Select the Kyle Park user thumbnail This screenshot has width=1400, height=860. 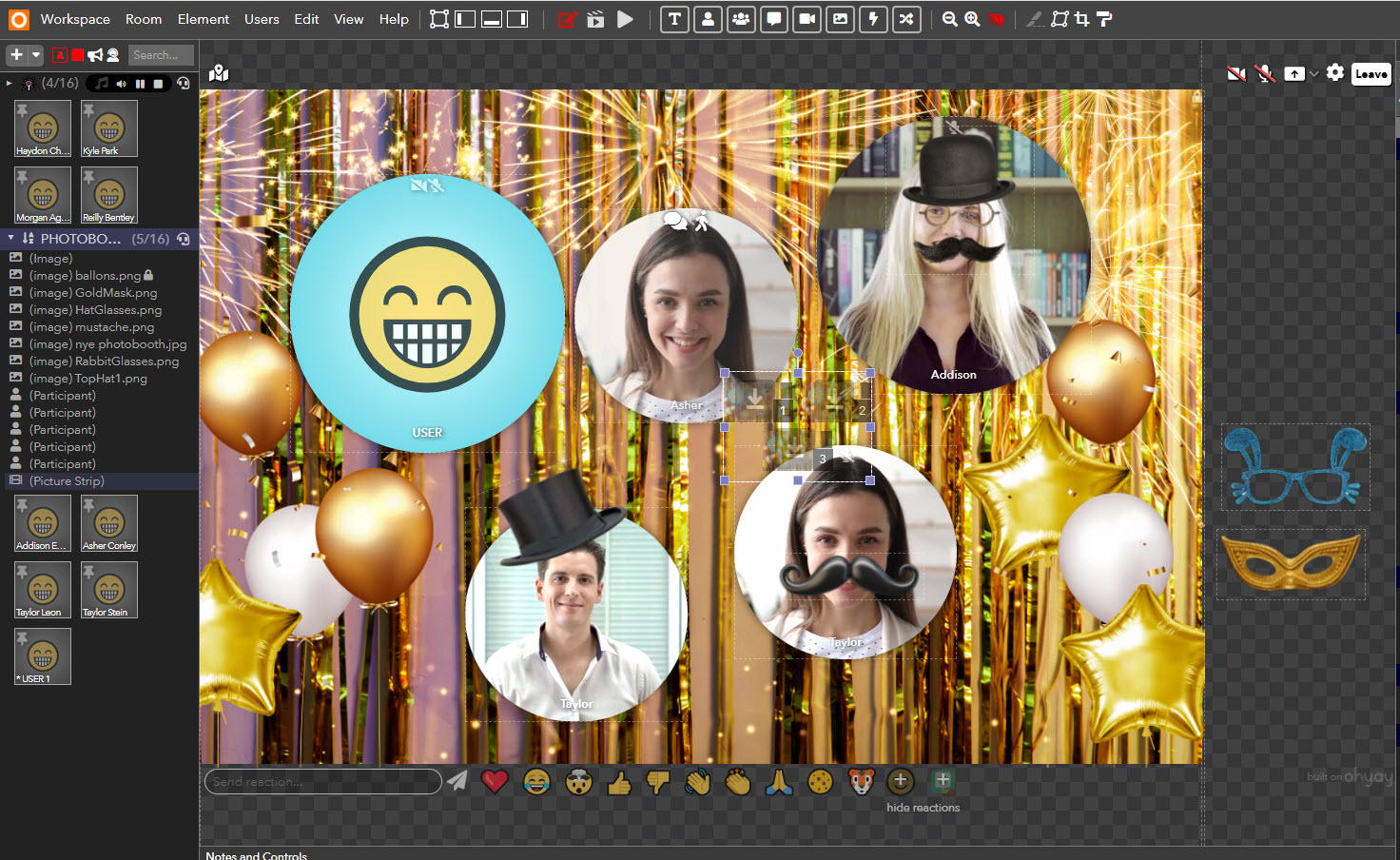click(x=109, y=128)
